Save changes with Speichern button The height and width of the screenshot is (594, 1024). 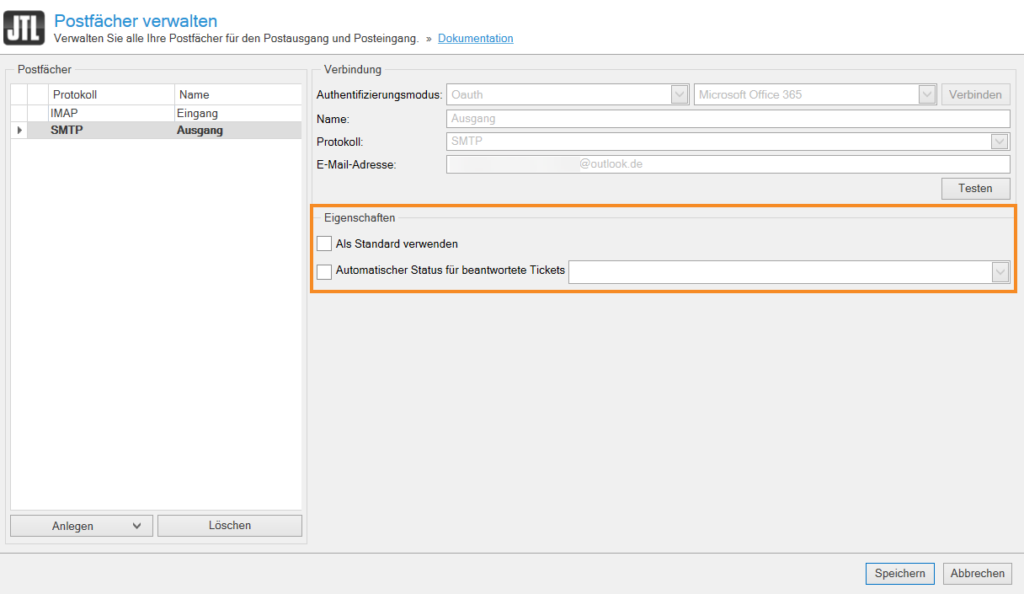coord(900,573)
